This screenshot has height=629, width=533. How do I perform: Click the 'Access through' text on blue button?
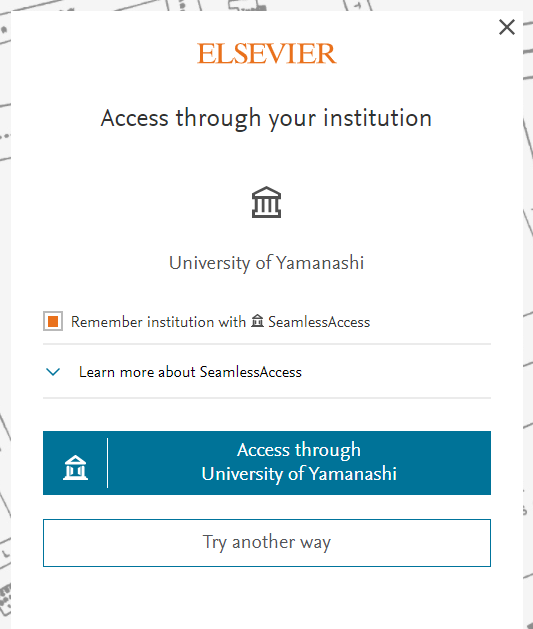tap(299, 450)
